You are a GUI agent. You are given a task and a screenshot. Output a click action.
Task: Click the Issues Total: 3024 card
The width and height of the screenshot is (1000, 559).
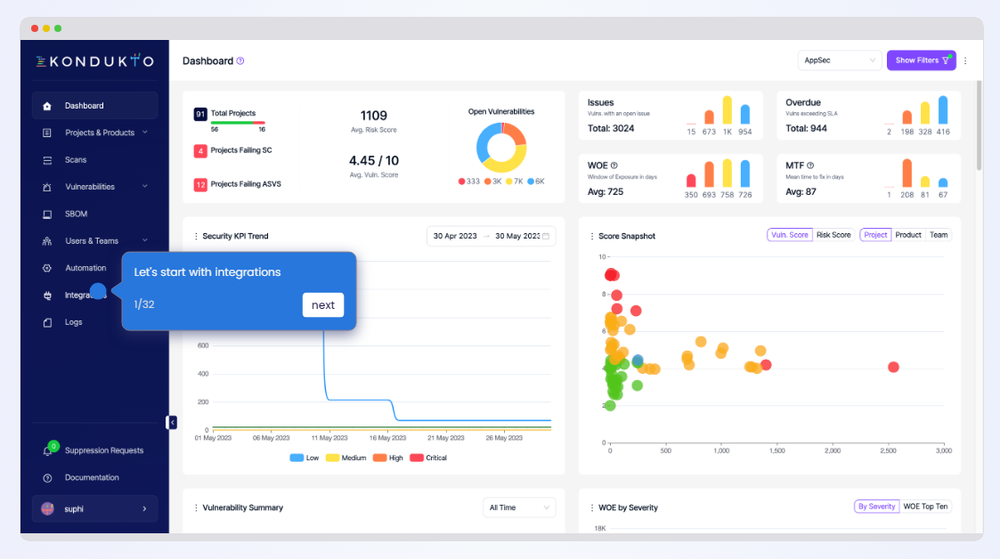[670, 115]
